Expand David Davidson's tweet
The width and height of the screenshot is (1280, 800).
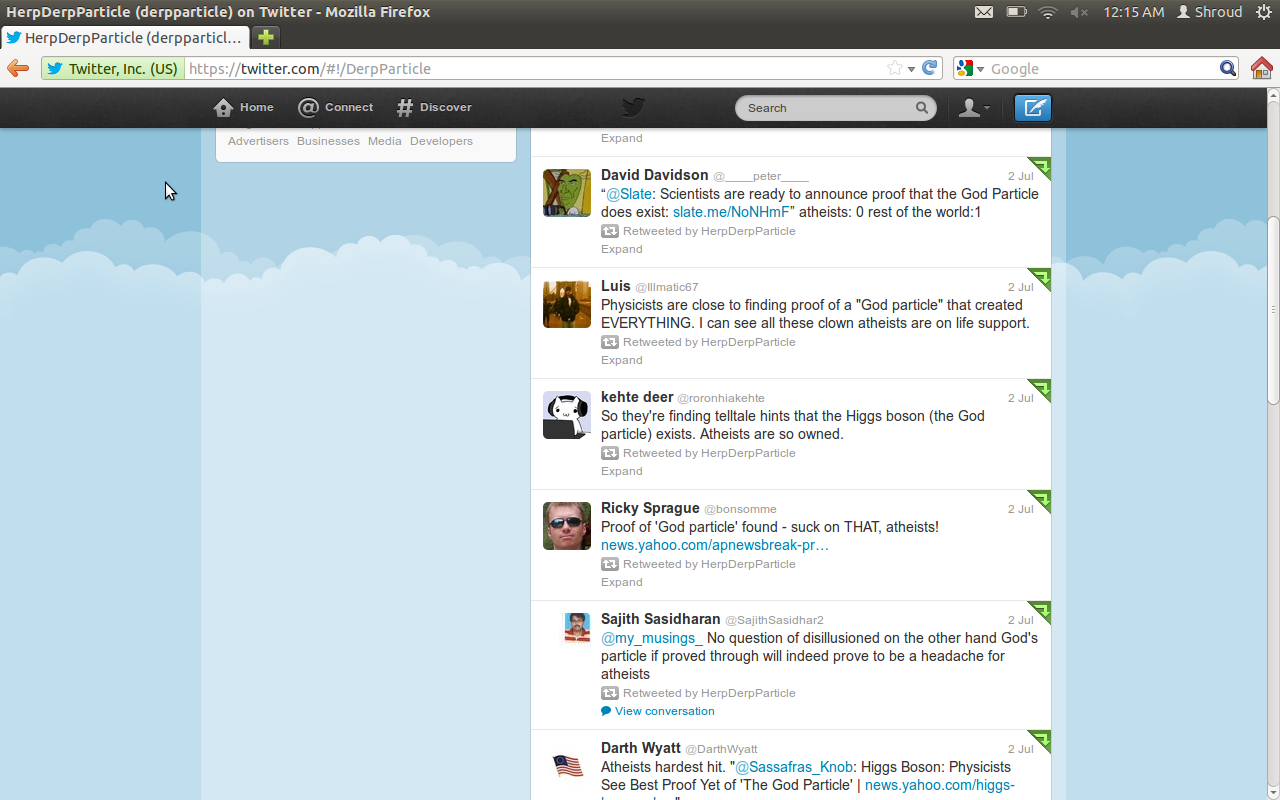[x=622, y=249]
